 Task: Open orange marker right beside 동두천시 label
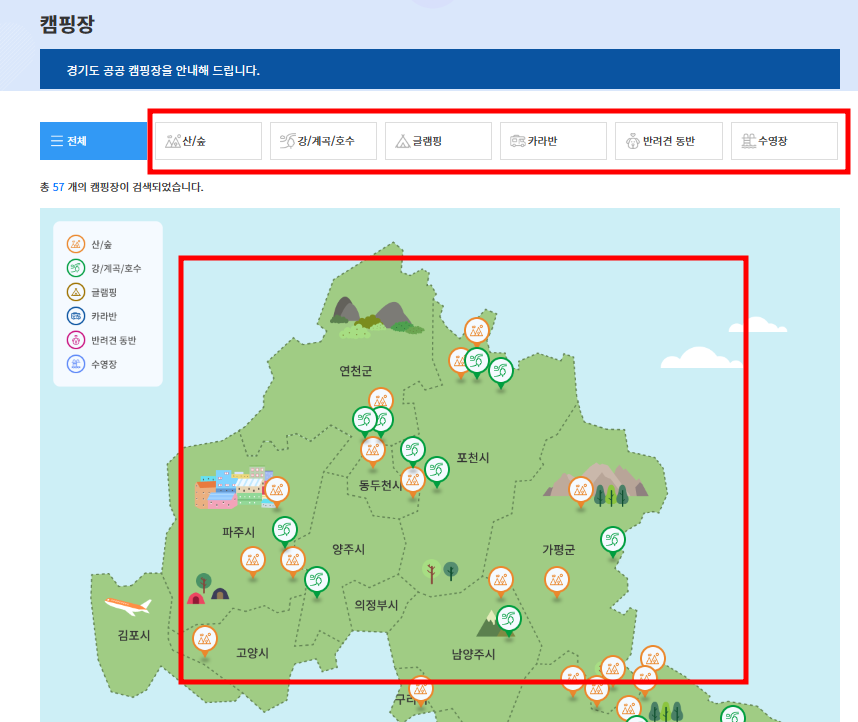click(x=413, y=480)
